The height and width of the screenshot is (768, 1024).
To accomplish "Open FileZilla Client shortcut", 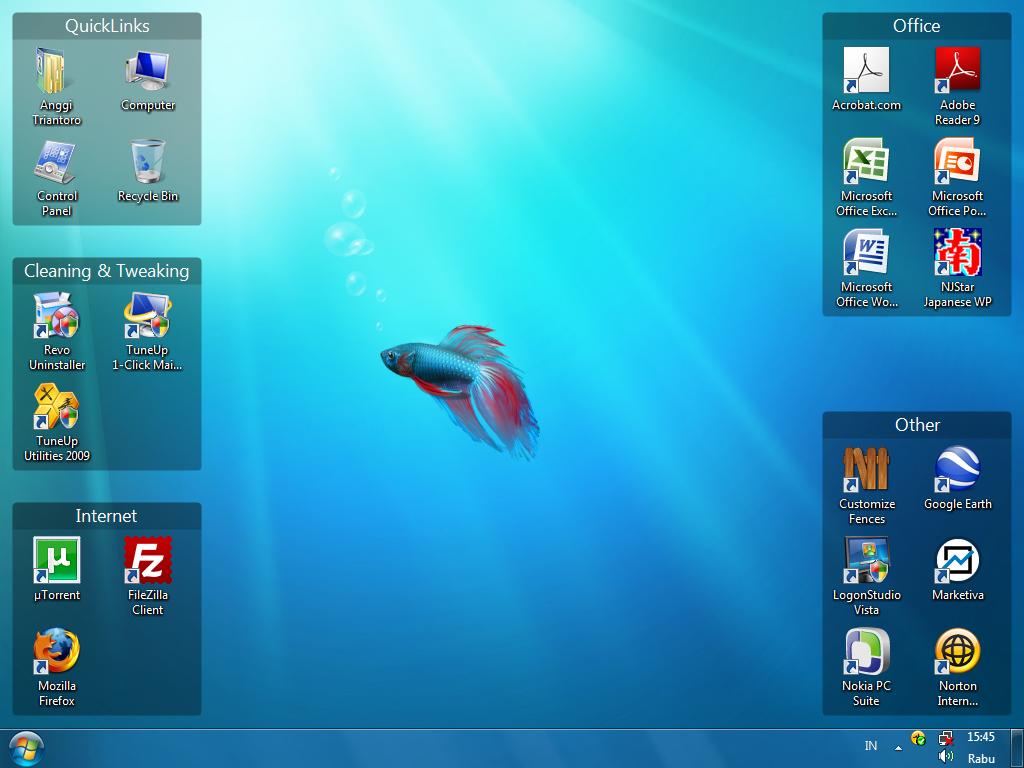I will [x=148, y=561].
